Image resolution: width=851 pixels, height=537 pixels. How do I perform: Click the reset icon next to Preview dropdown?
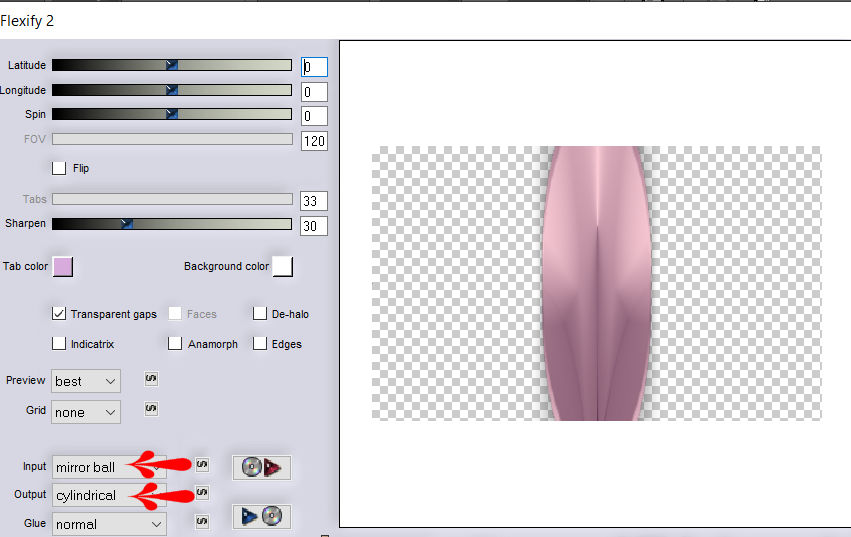[151, 378]
